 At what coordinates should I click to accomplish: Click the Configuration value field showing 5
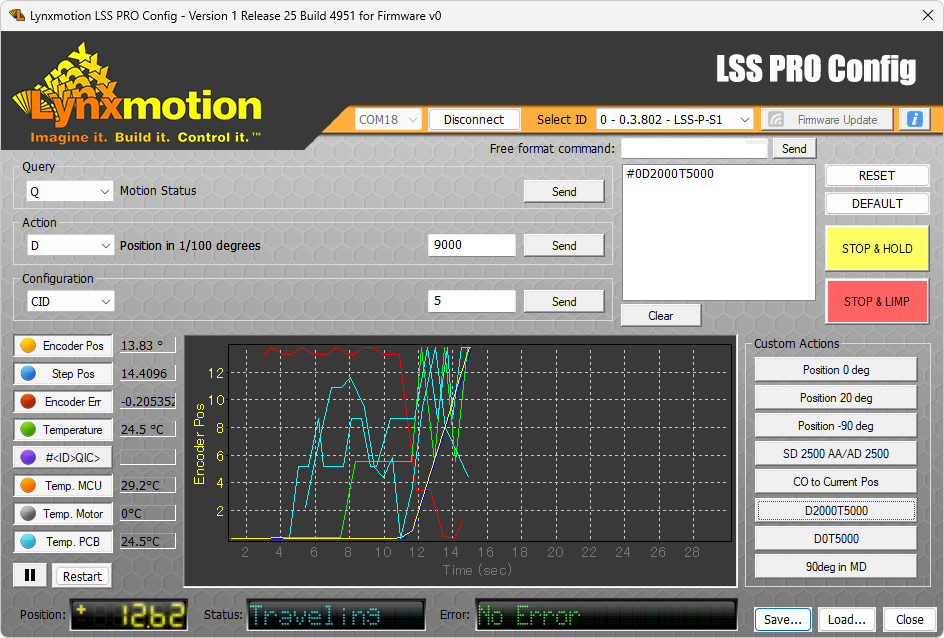click(471, 301)
